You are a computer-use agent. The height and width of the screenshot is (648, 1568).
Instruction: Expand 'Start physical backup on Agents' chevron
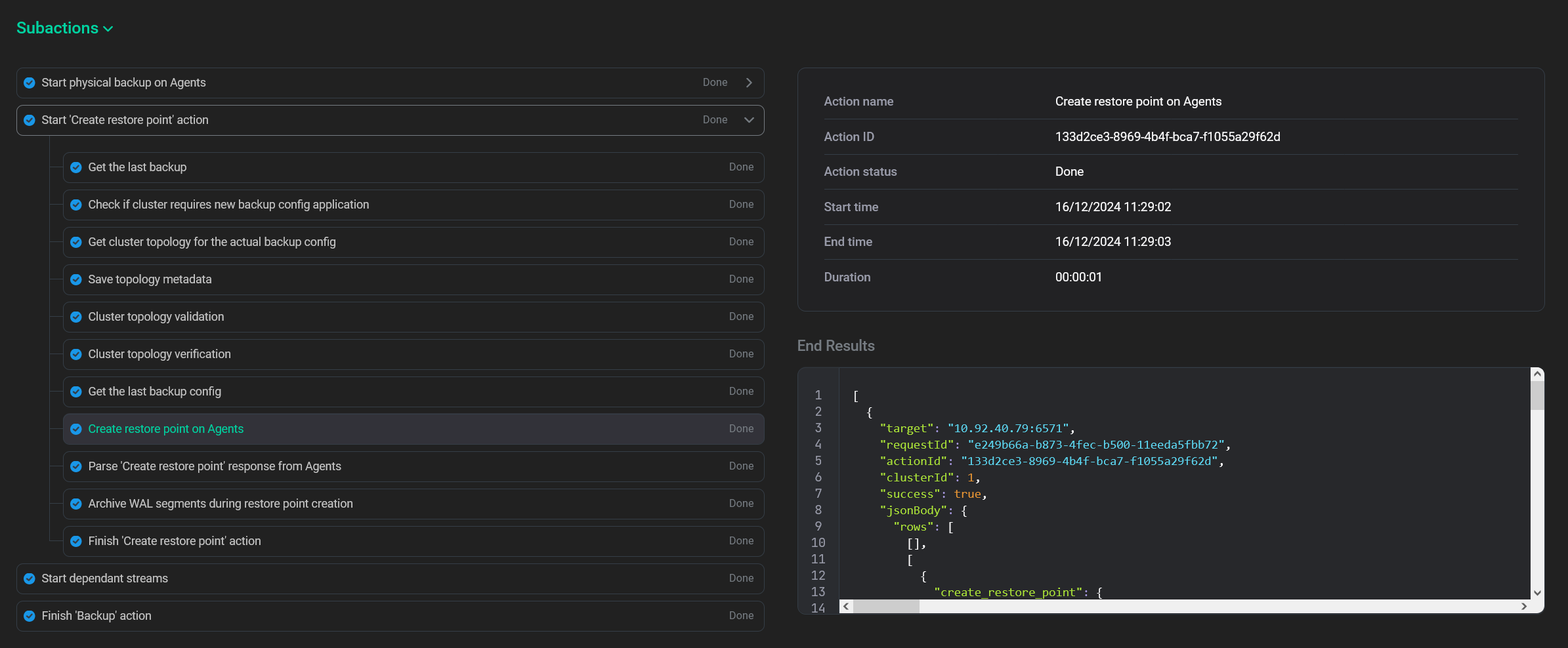click(x=749, y=83)
